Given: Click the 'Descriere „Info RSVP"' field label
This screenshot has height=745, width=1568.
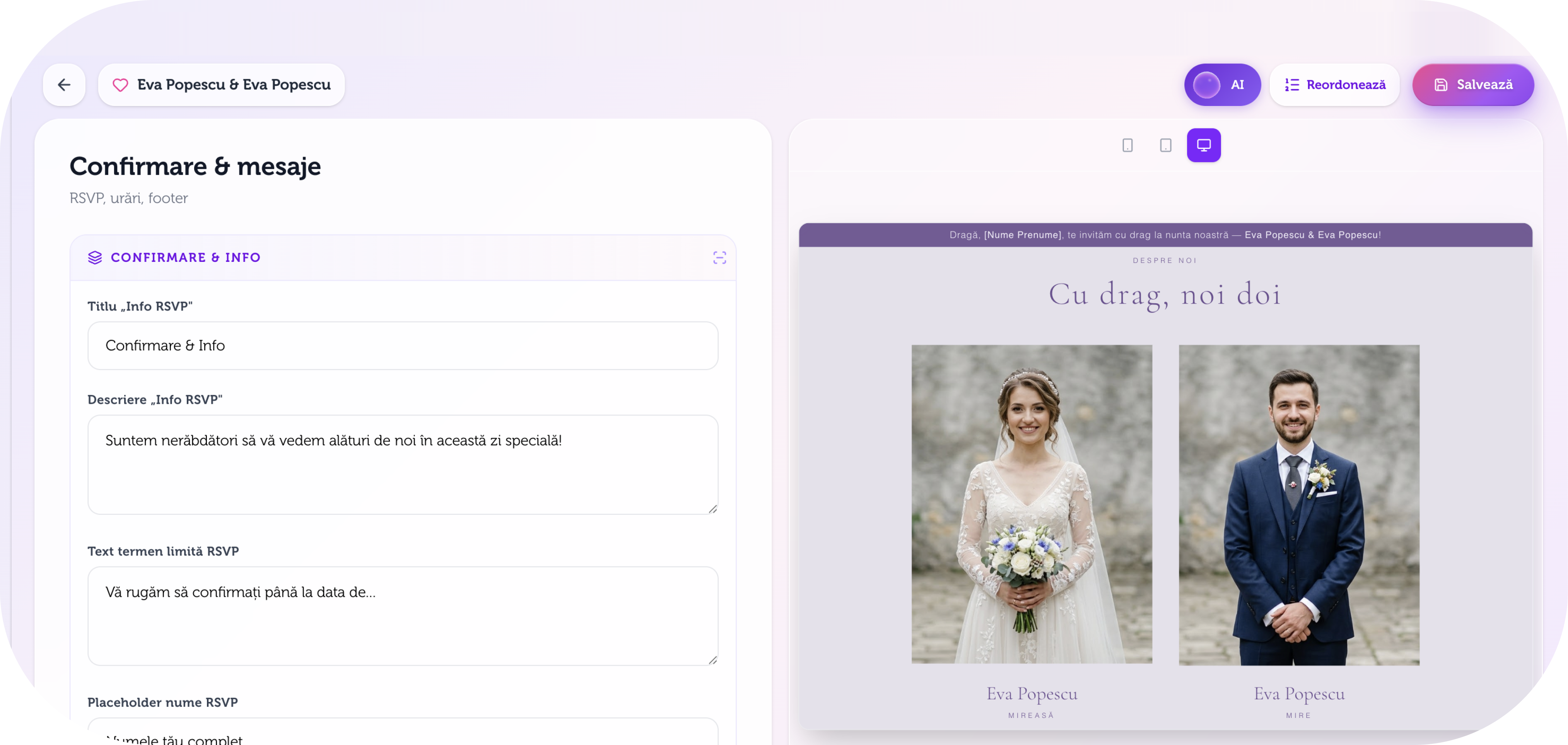Looking at the screenshot, I should point(155,400).
